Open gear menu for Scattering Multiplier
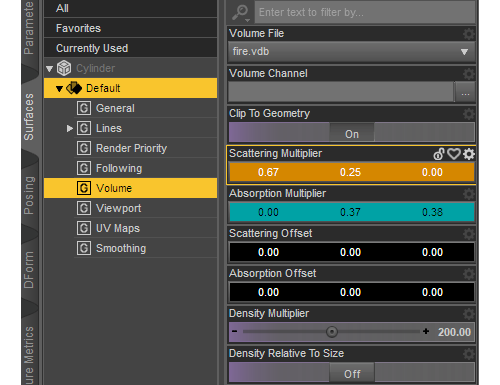 pyautogui.click(x=469, y=154)
